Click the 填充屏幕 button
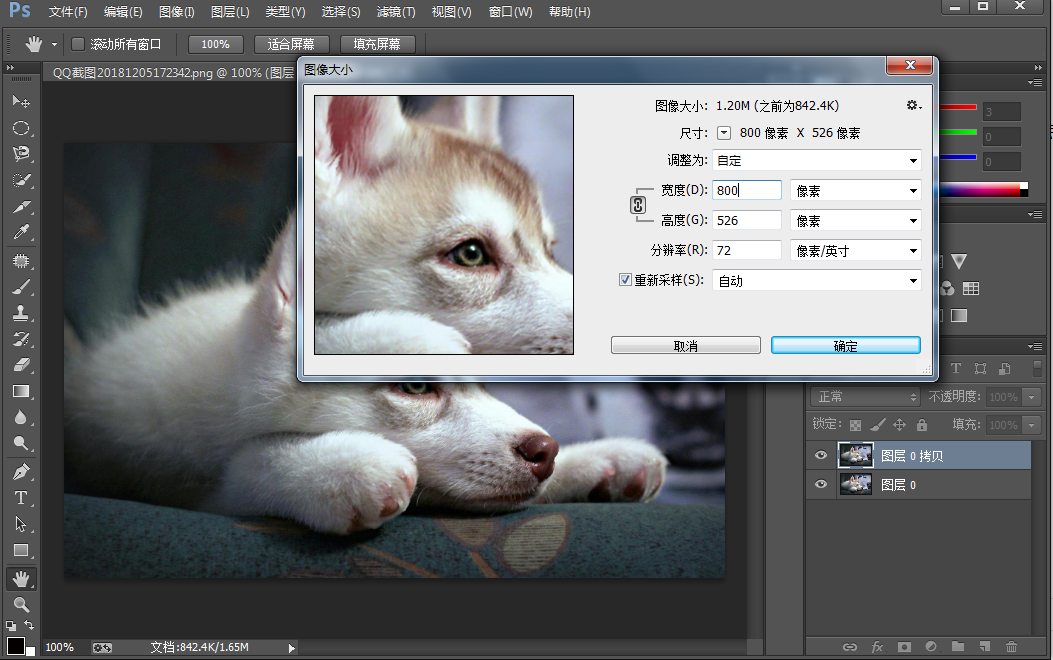Viewport: 1053px width, 660px height. pos(377,44)
